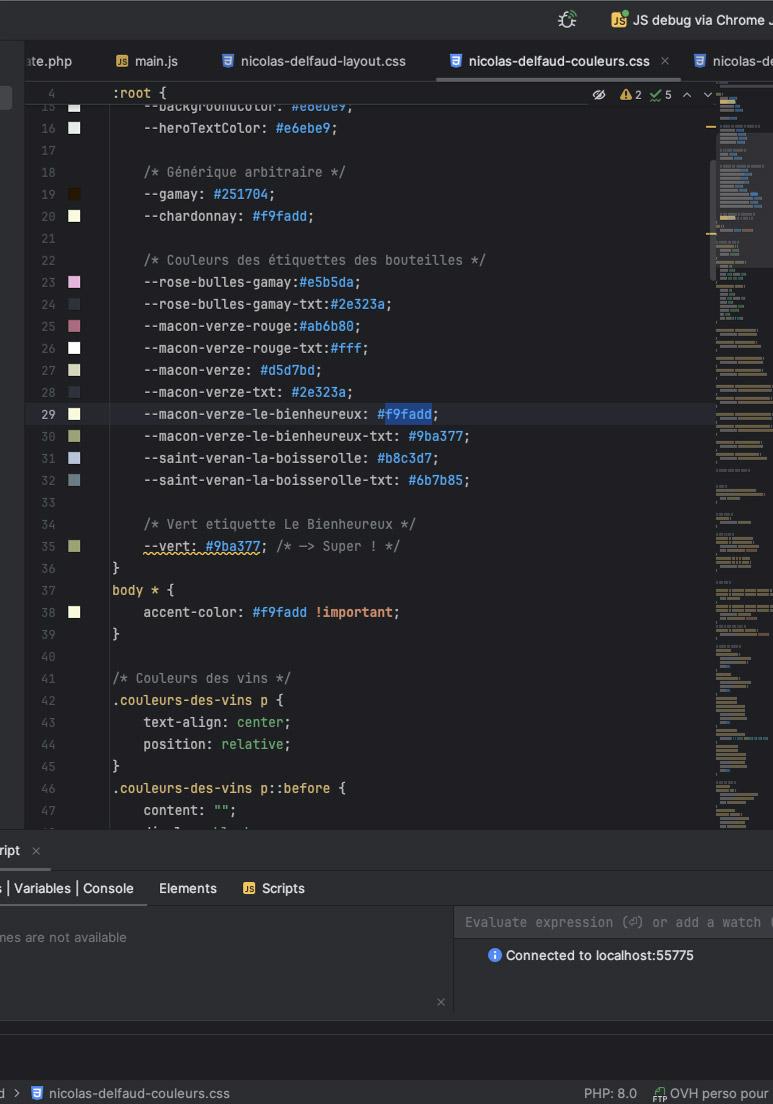Switch to nicolas-delfaud-layout.css tab
This screenshot has width=773, height=1104.
tap(313, 61)
